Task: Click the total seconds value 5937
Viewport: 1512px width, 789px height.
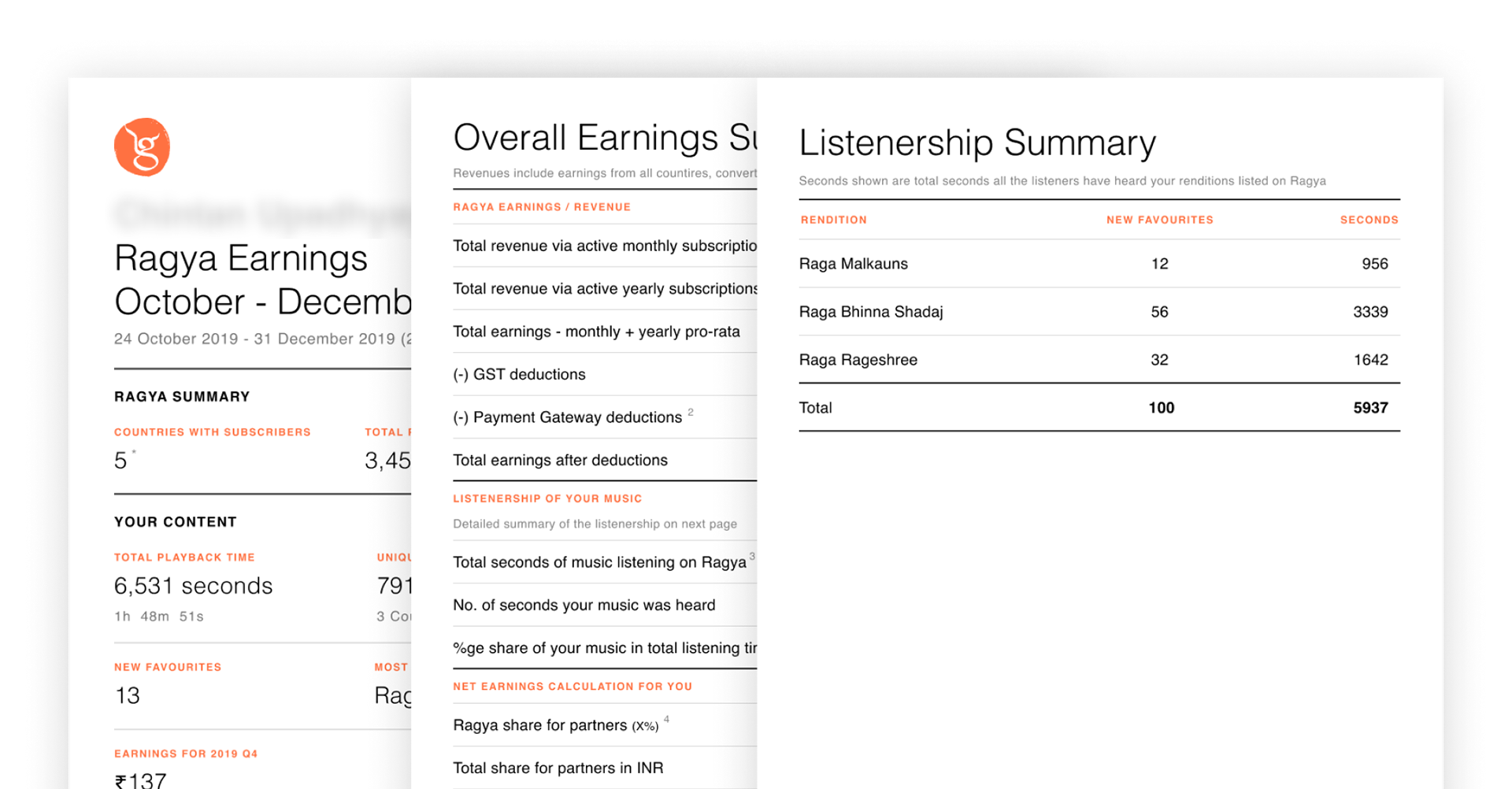Action: (x=1370, y=408)
